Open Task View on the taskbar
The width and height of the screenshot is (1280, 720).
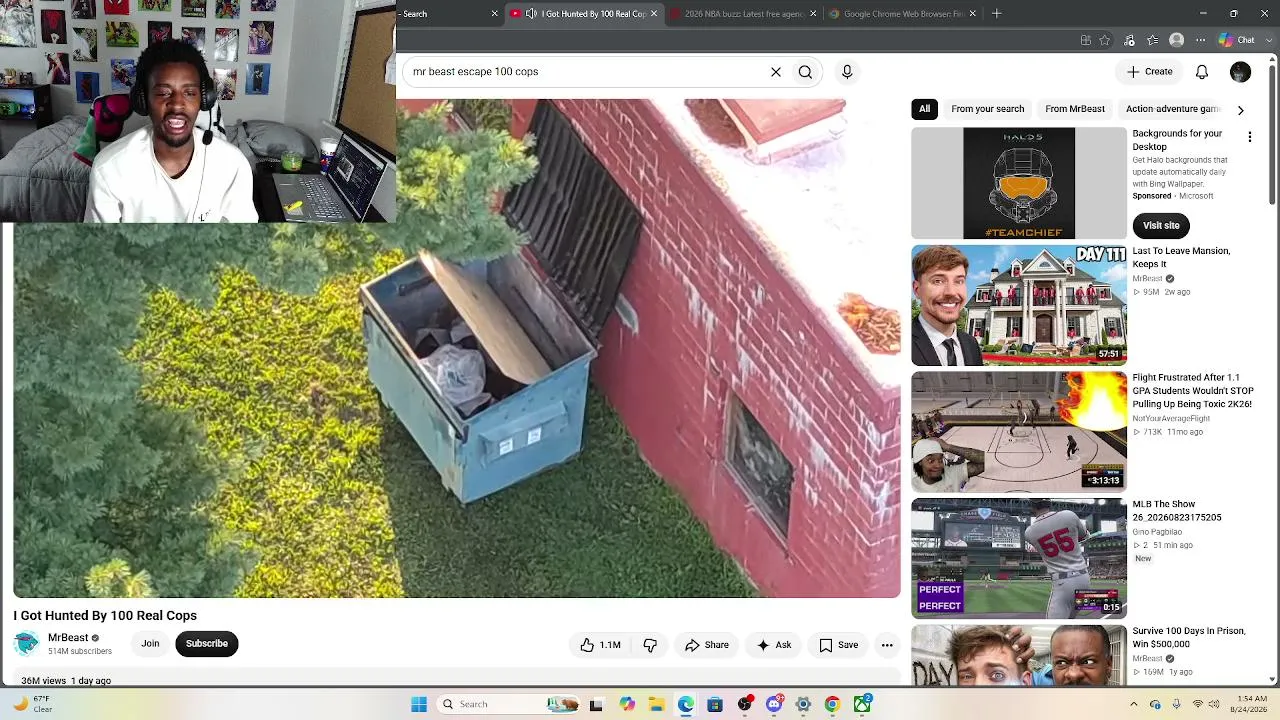tap(597, 704)
